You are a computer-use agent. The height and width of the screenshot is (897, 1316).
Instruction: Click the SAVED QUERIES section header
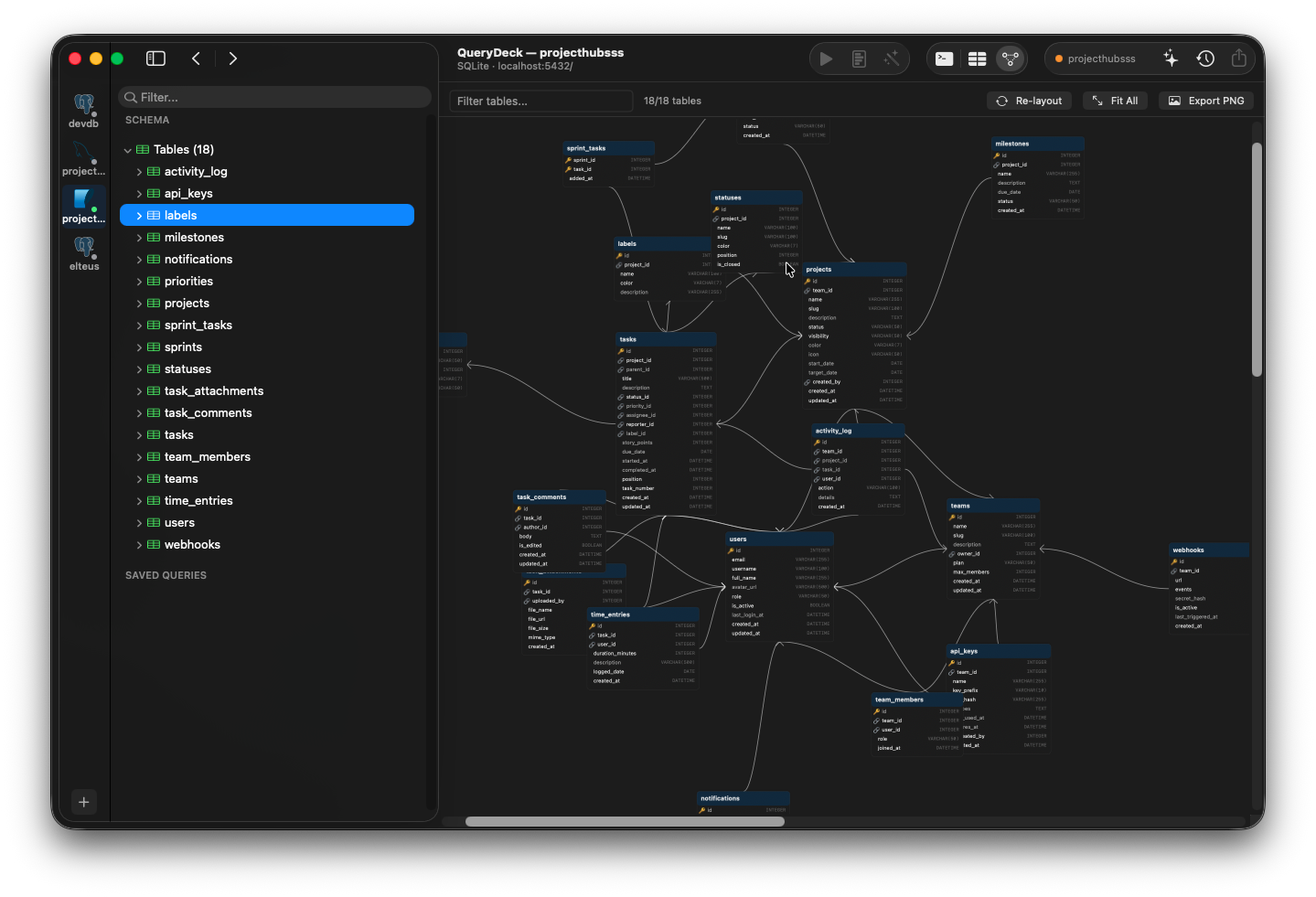(x=166, y=575)
